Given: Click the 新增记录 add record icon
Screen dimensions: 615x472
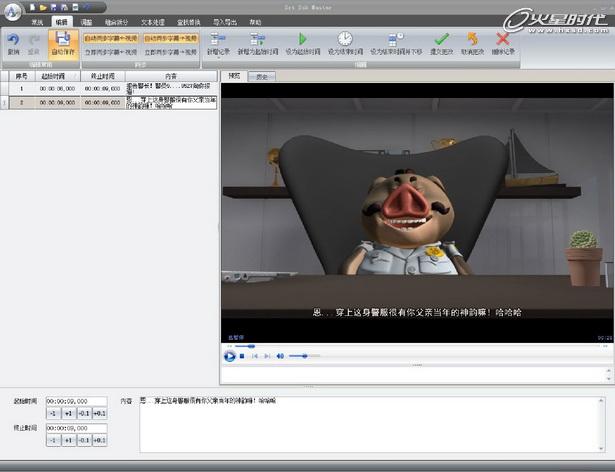Looking at the screenshot, I should coord(217,39).
